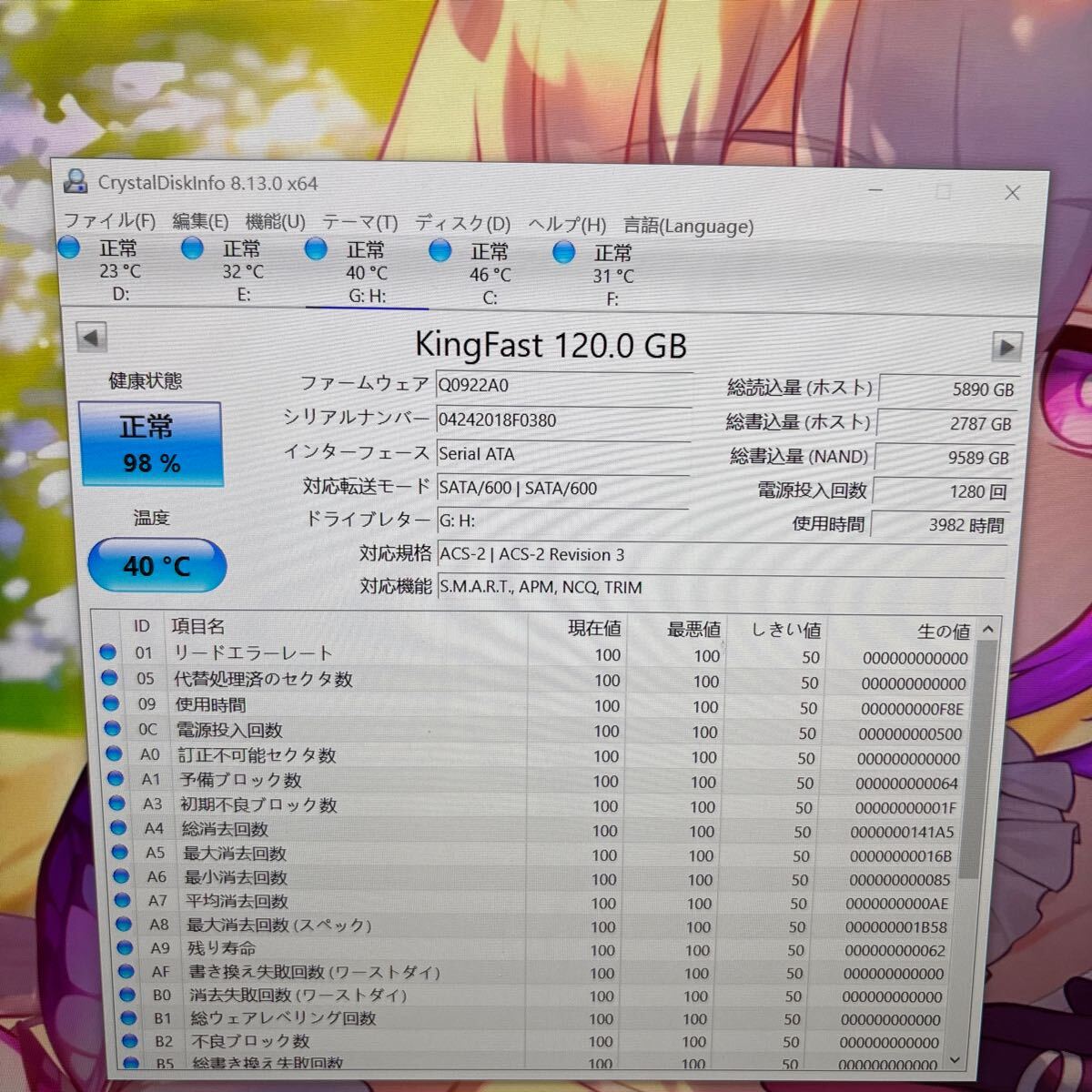Click the 正常 98 % health status button
The width and height of the screenshot is (1092, 1092).
point(151,444)
